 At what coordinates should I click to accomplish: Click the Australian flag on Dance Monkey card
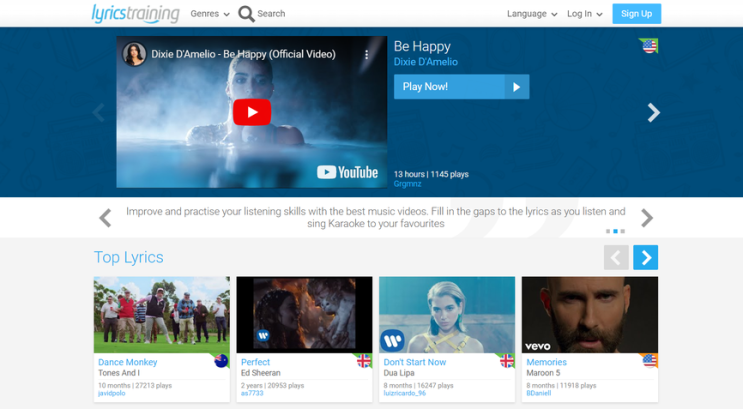(x=221, y=361)
